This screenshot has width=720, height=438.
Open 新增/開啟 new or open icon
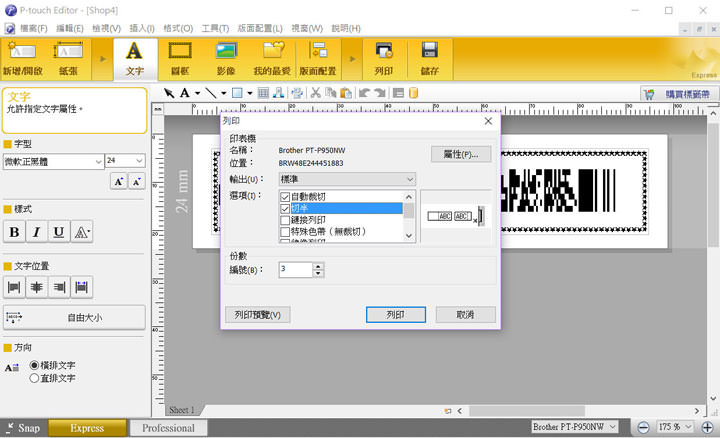(x=25, y=60)
